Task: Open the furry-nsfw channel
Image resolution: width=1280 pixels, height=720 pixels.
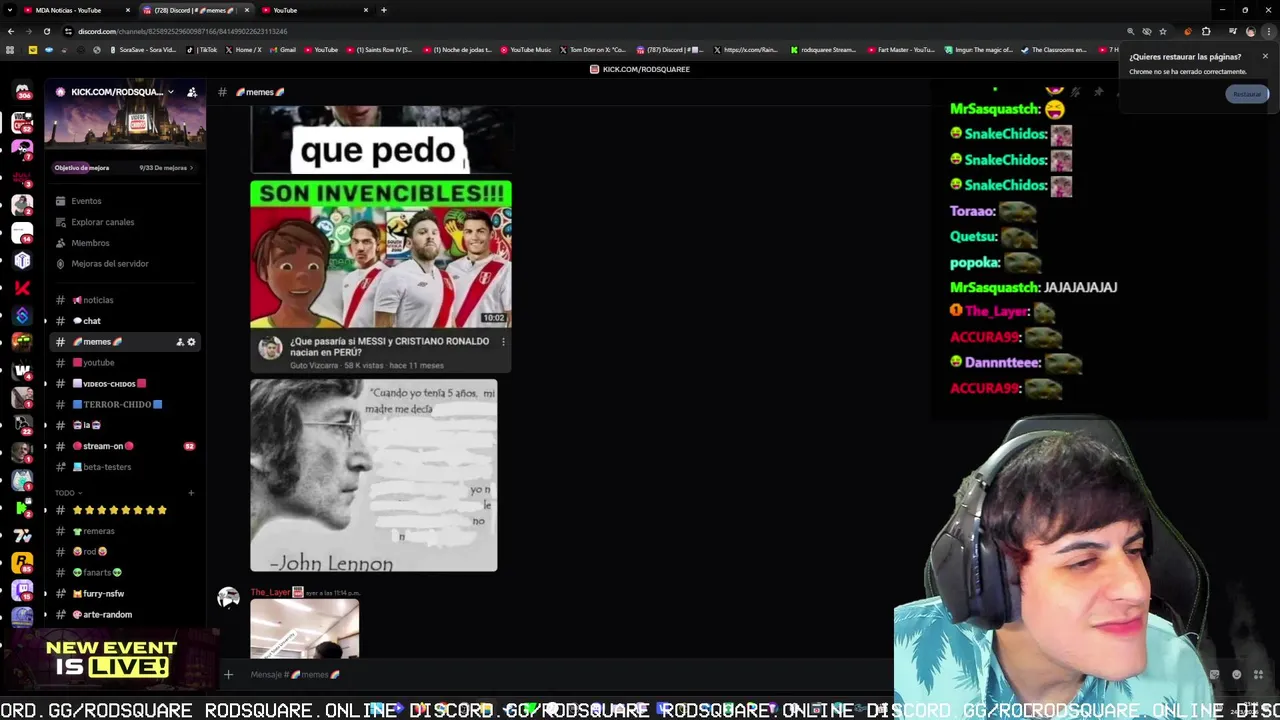Action: tap(125, 594)
